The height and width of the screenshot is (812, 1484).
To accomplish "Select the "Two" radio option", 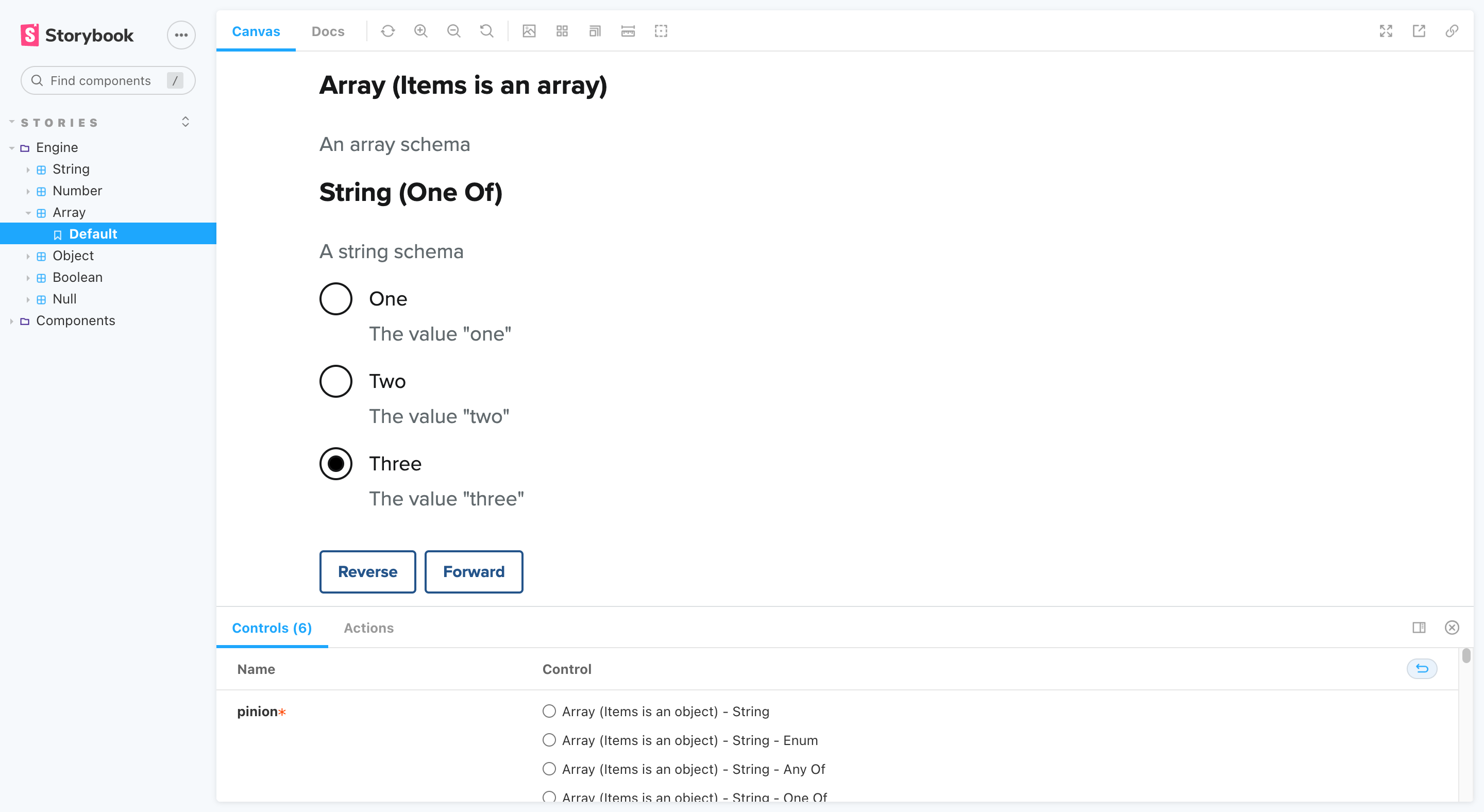I will [x=336, y=381].
